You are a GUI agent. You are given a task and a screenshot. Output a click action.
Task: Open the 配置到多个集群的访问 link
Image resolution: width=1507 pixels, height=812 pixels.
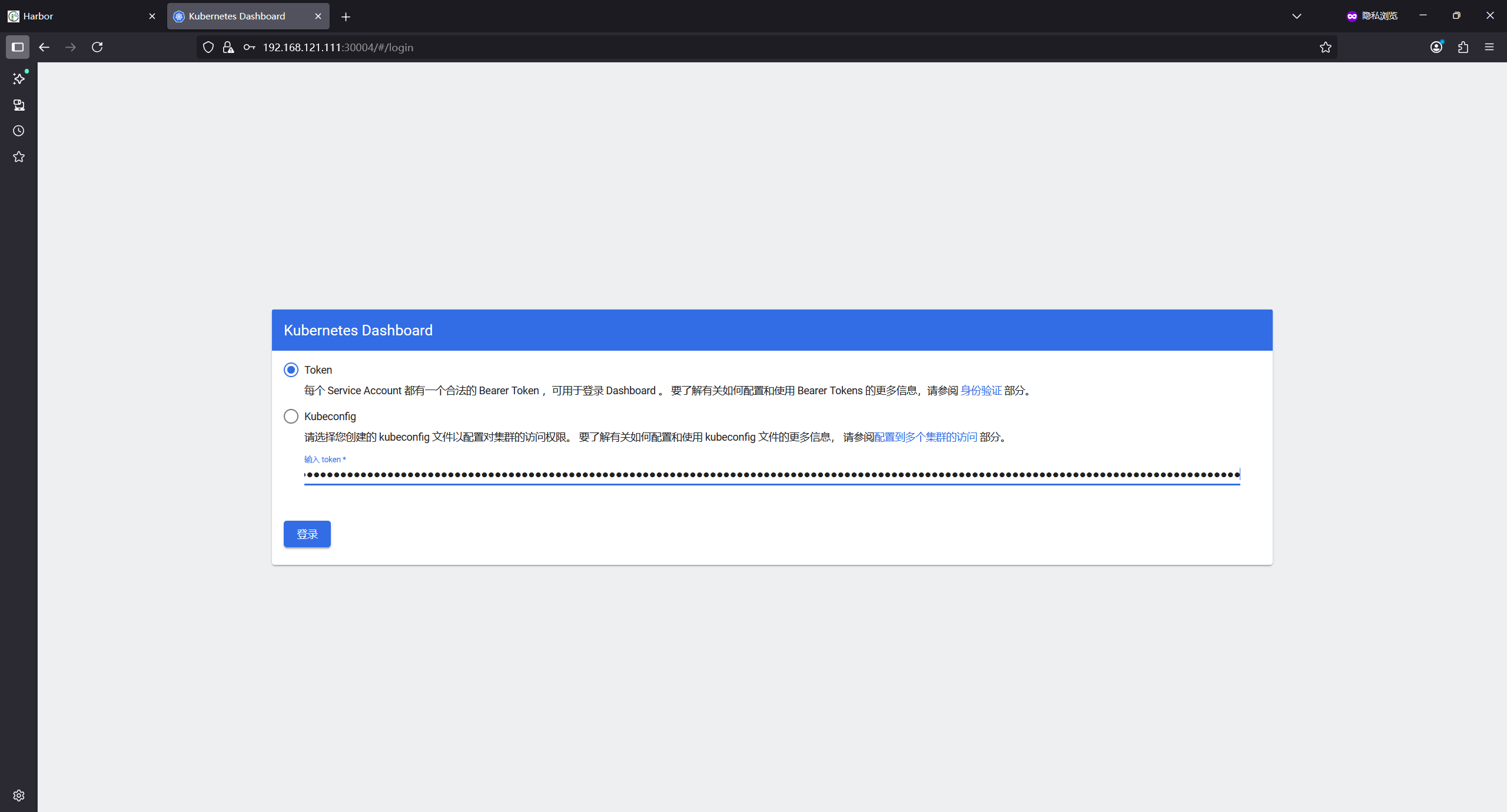925,437
